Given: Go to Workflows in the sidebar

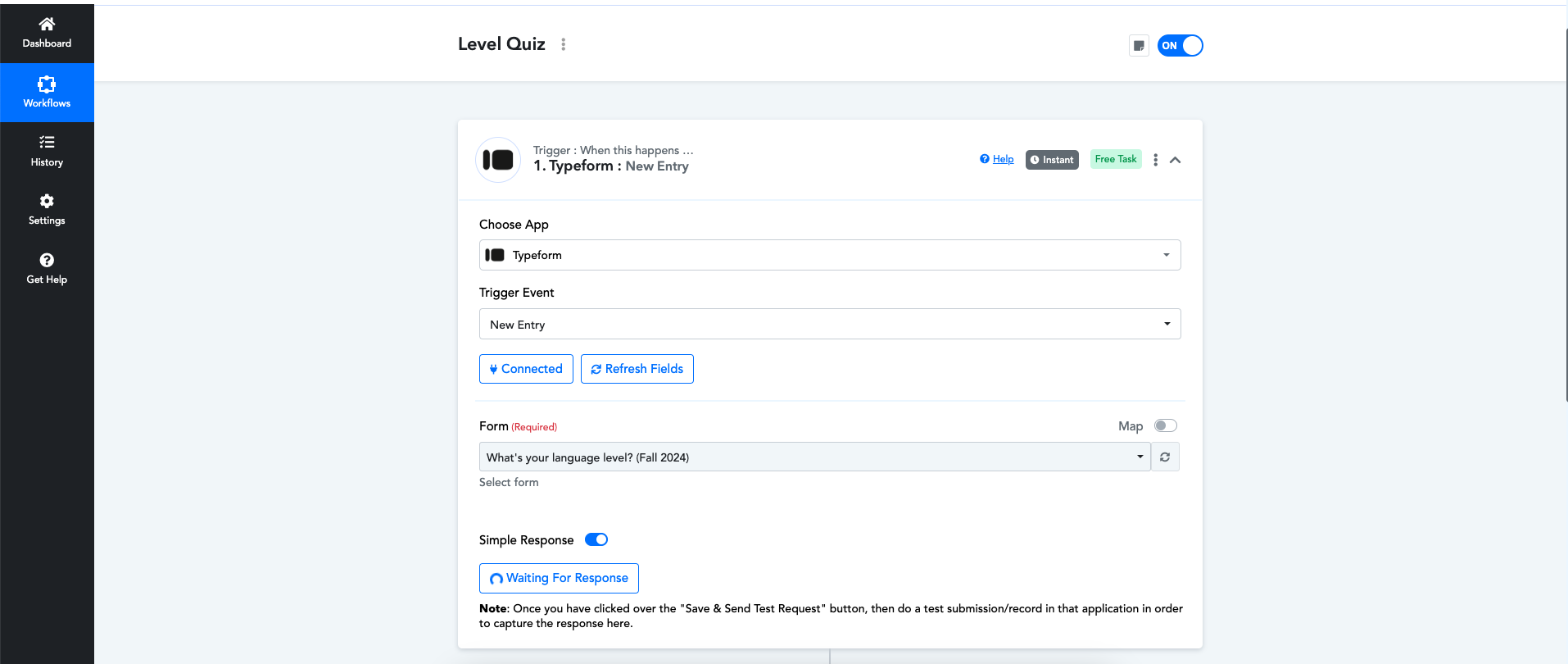Looking at the screenshot, I should point(47,93).
